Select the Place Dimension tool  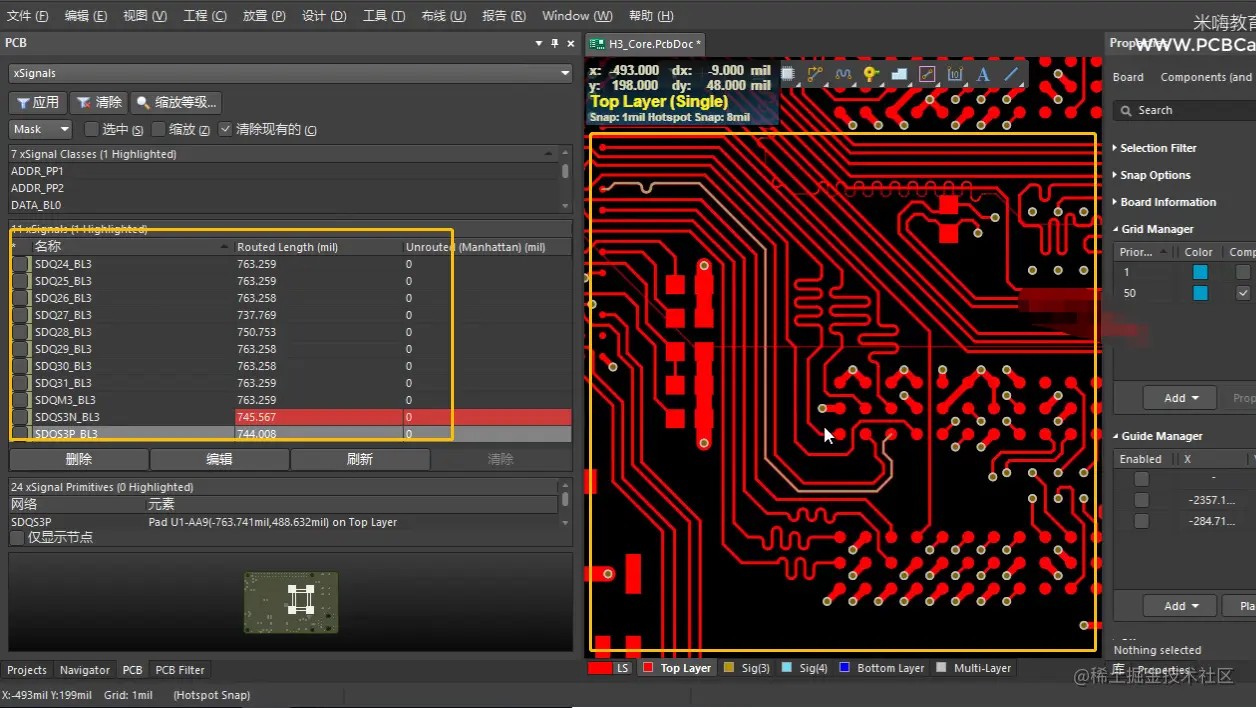(955, 74)
